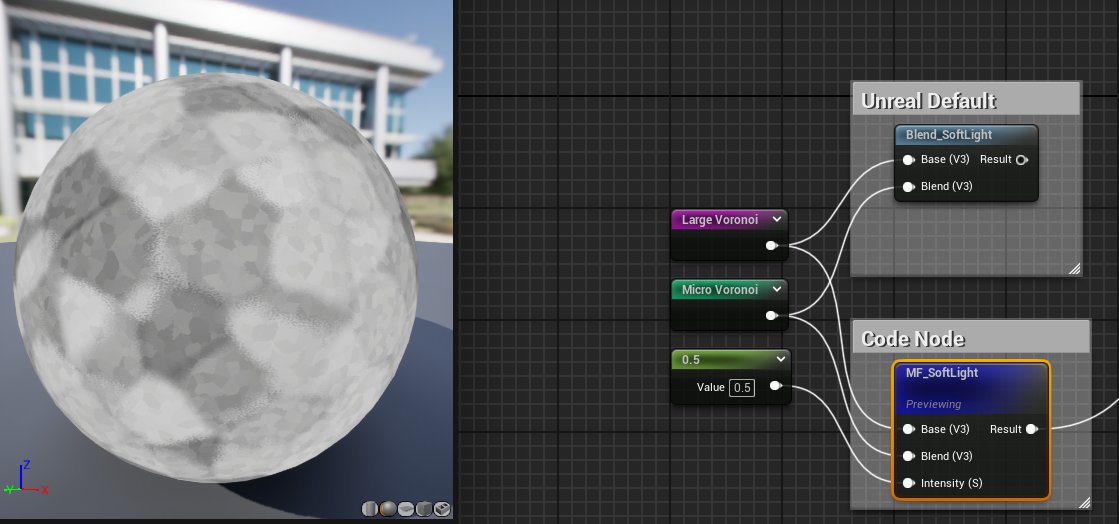Viewport: 1119px width, 524px height.
Task: Use the custom mesh block preview icon
Action: [x=442, y=508]
